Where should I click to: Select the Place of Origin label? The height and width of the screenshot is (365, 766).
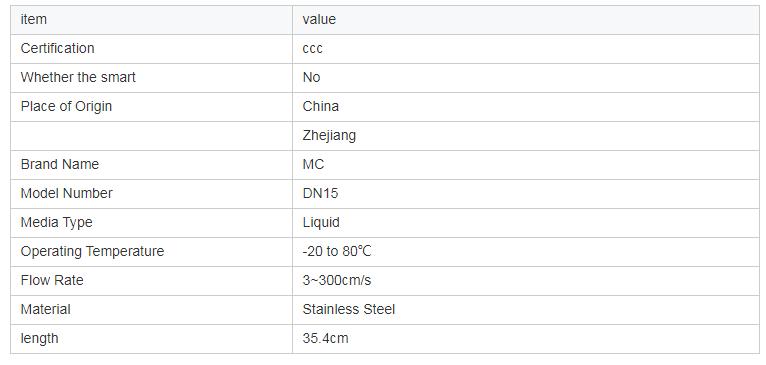coord(66,107)
